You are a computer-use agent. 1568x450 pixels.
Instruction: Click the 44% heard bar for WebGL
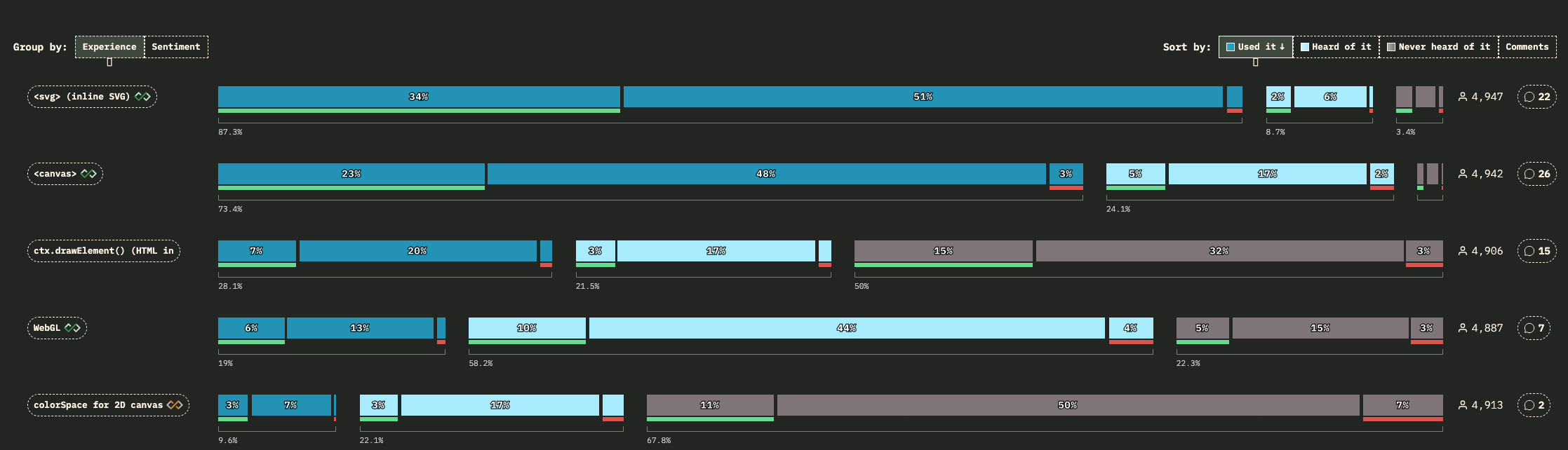pyautogui.click(x=846, y=328)
